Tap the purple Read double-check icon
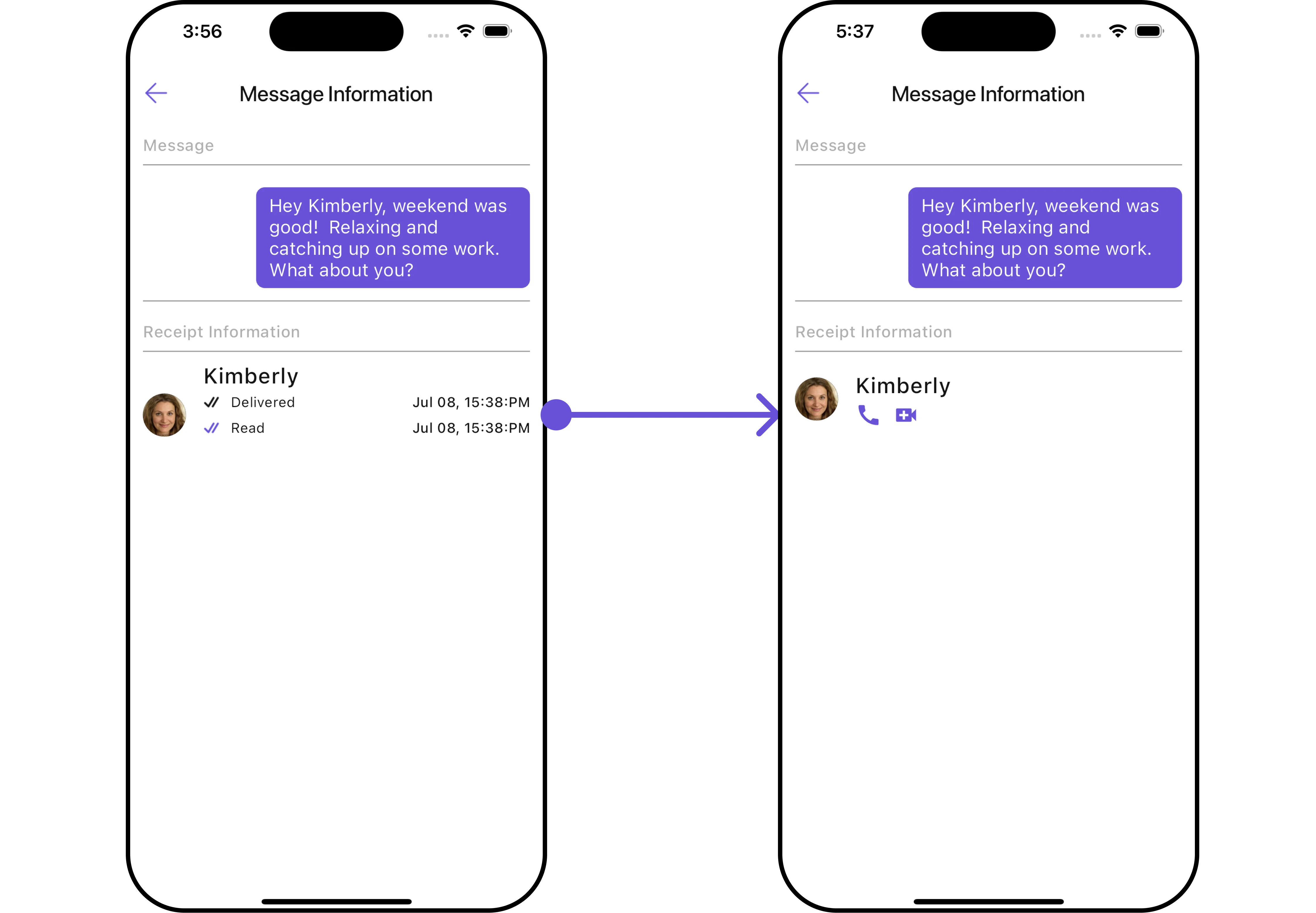The height and width of the screenshot is (913, 1316). point(212,428)
